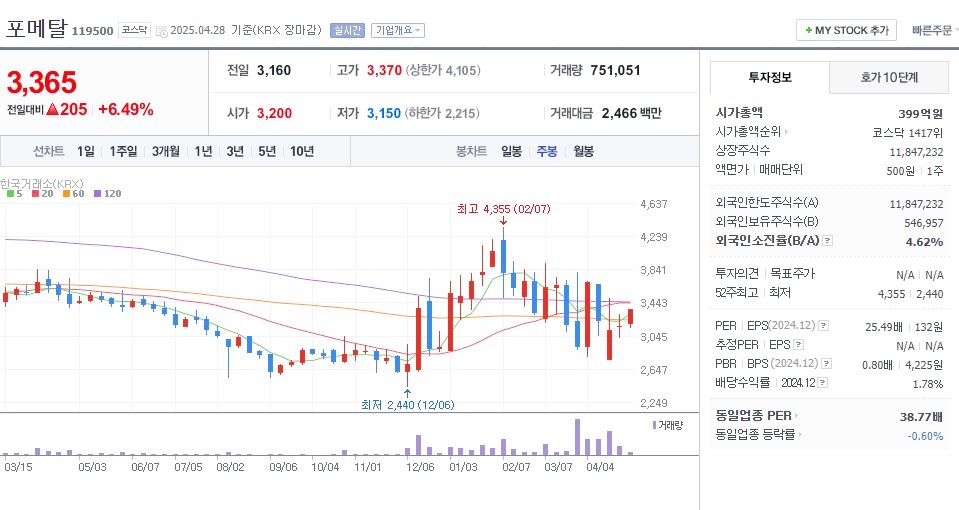Click the red 20 moving average legend
The image size is (959, 510).
(x=43, y=193)
